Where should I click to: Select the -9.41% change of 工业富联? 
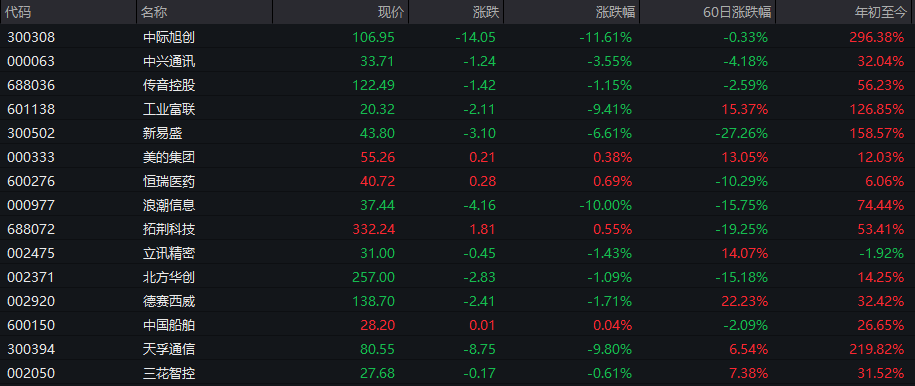point(609,109)
